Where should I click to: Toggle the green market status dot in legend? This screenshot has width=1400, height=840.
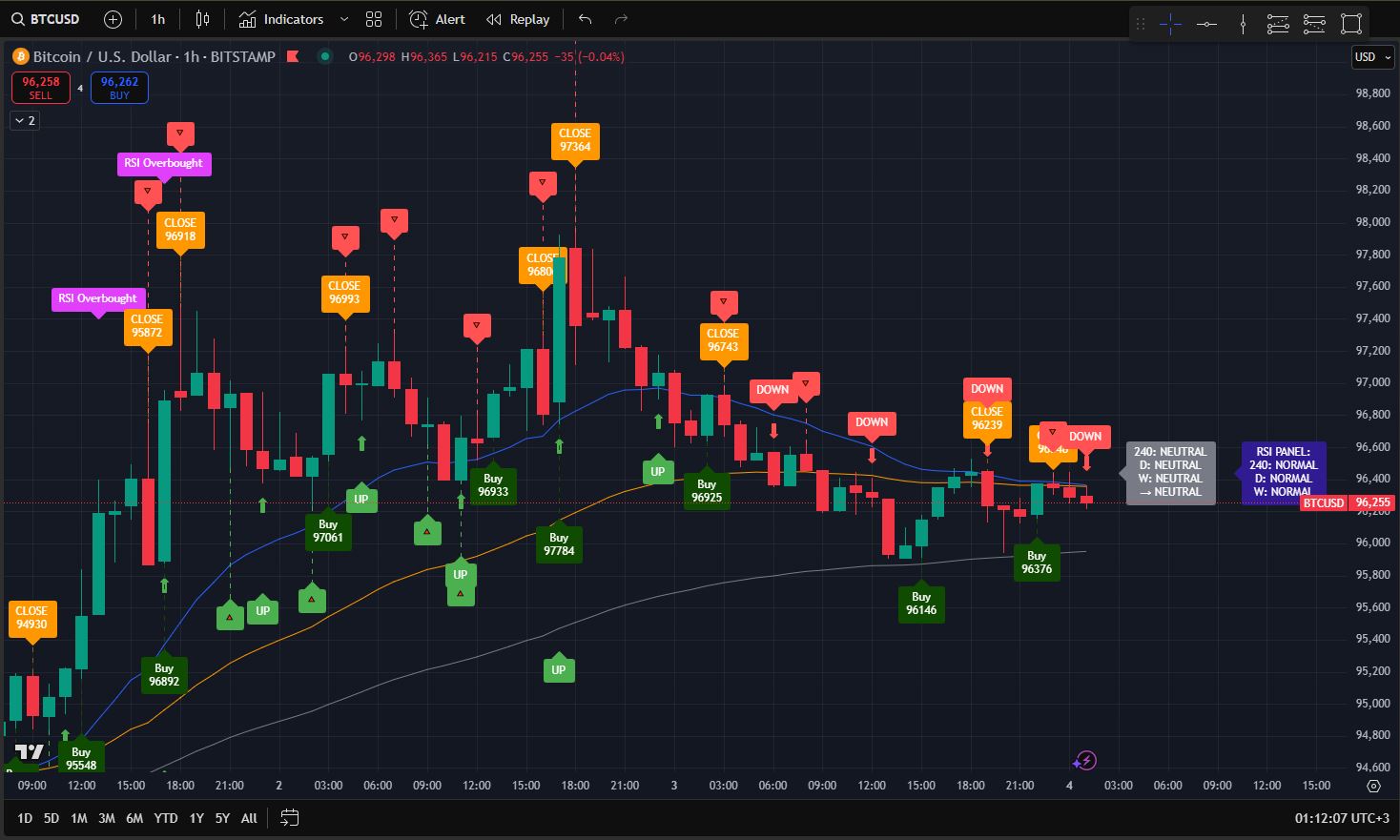325,57
